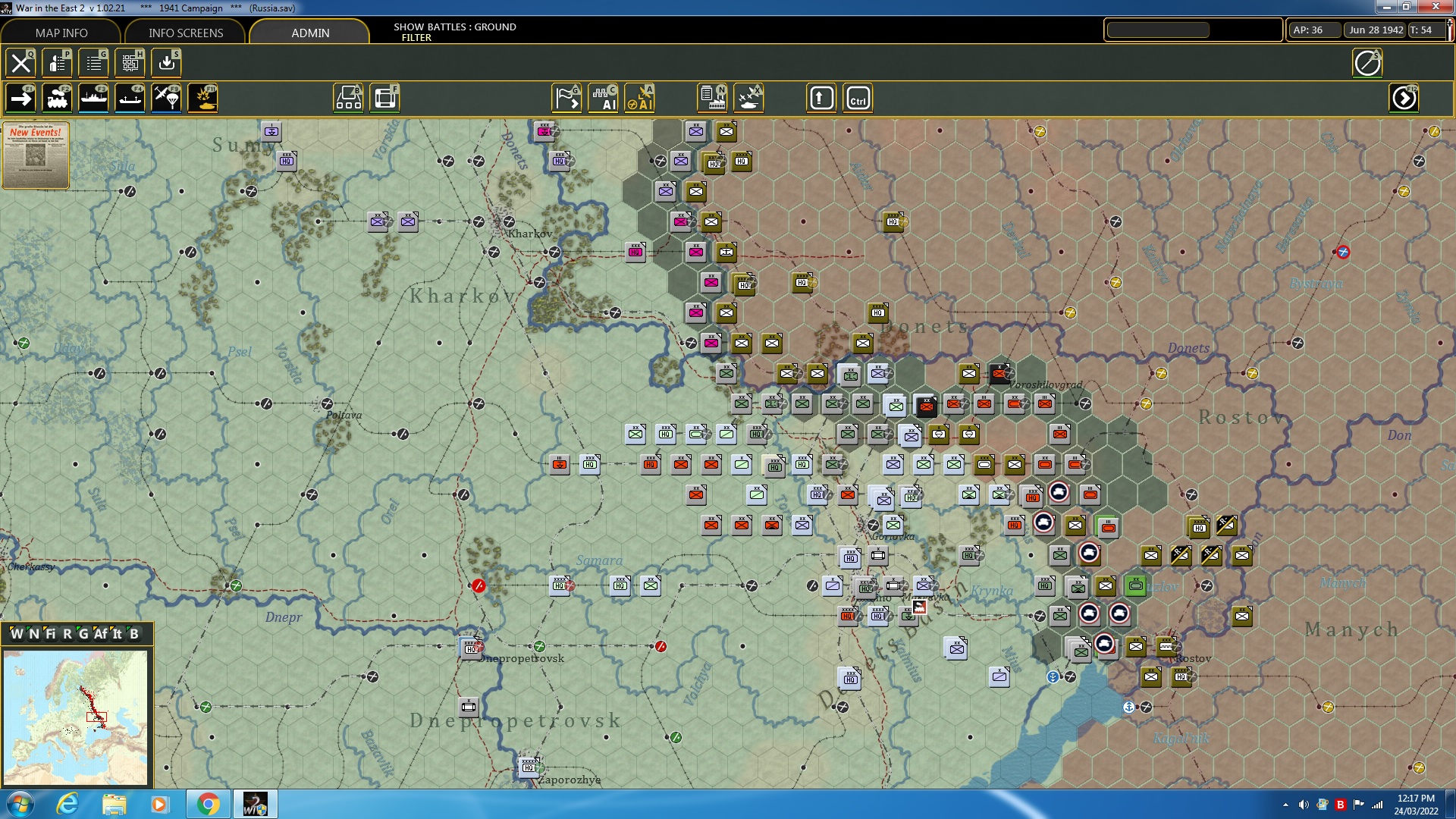Open the game options list icon (G)

coord(94,63)
